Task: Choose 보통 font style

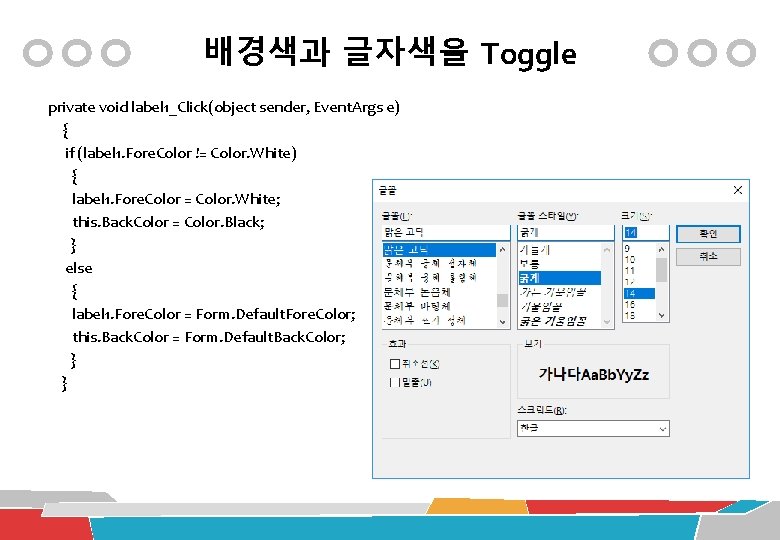Action: point(560,264)
